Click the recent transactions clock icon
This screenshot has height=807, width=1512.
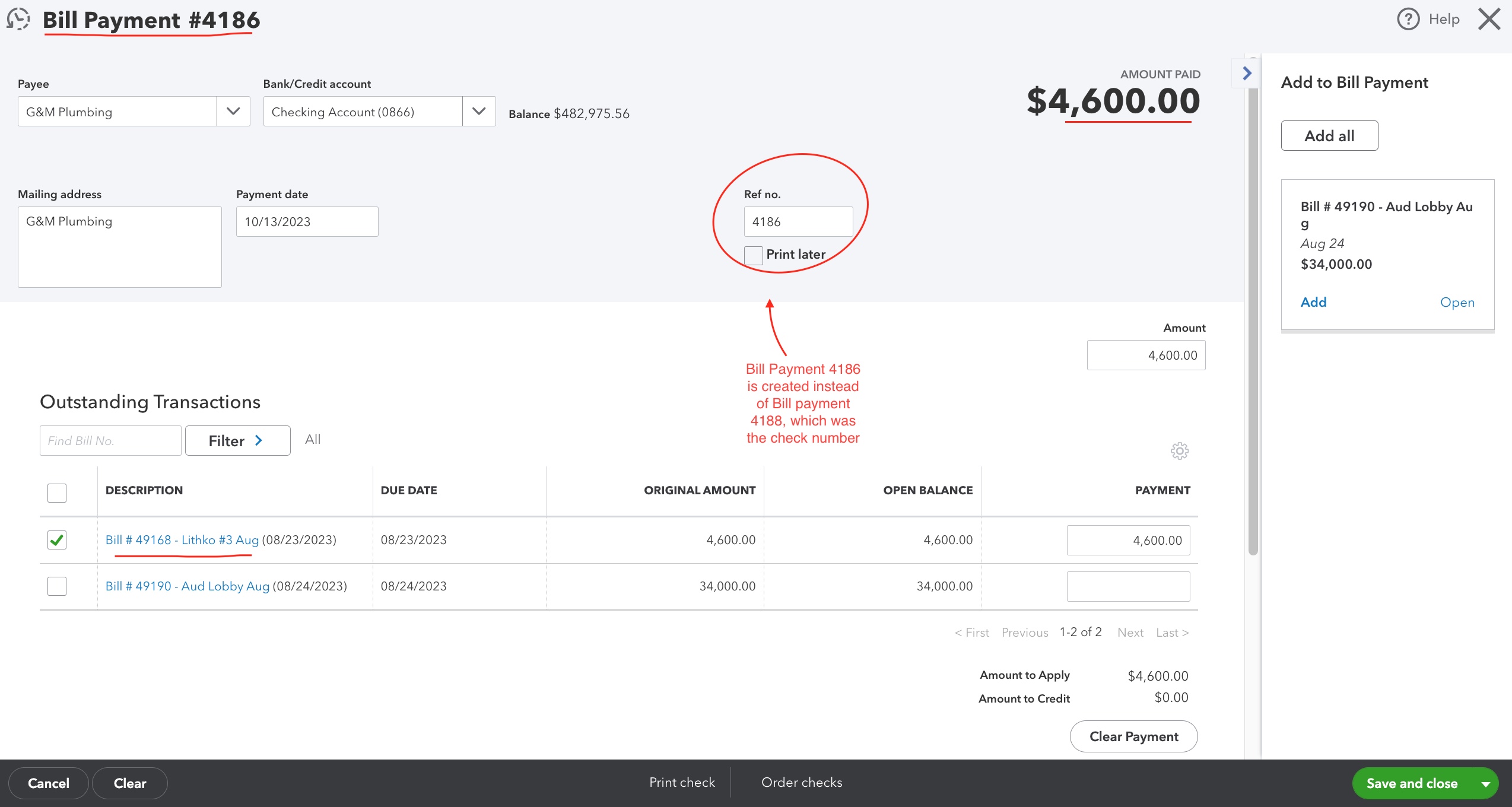tap(17, 19)
